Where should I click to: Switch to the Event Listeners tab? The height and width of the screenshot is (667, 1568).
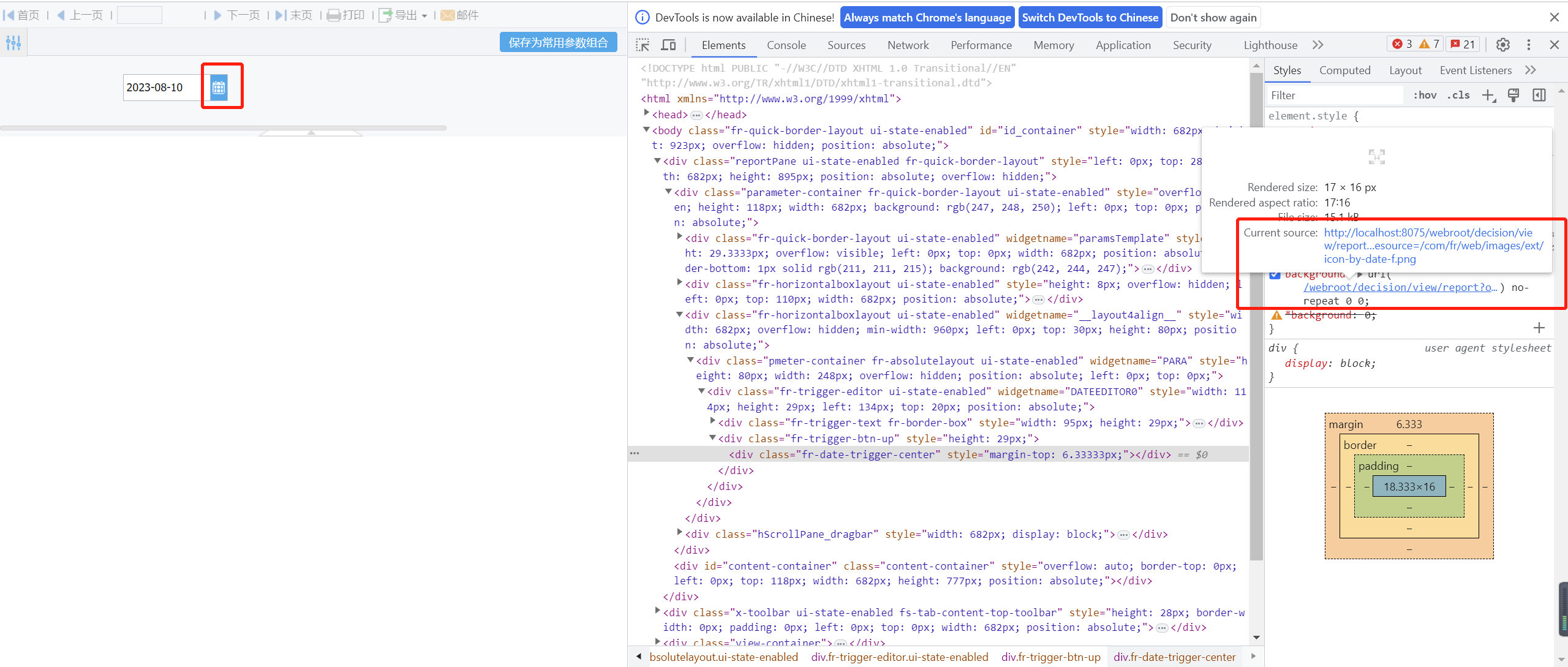click(1476, 70)
